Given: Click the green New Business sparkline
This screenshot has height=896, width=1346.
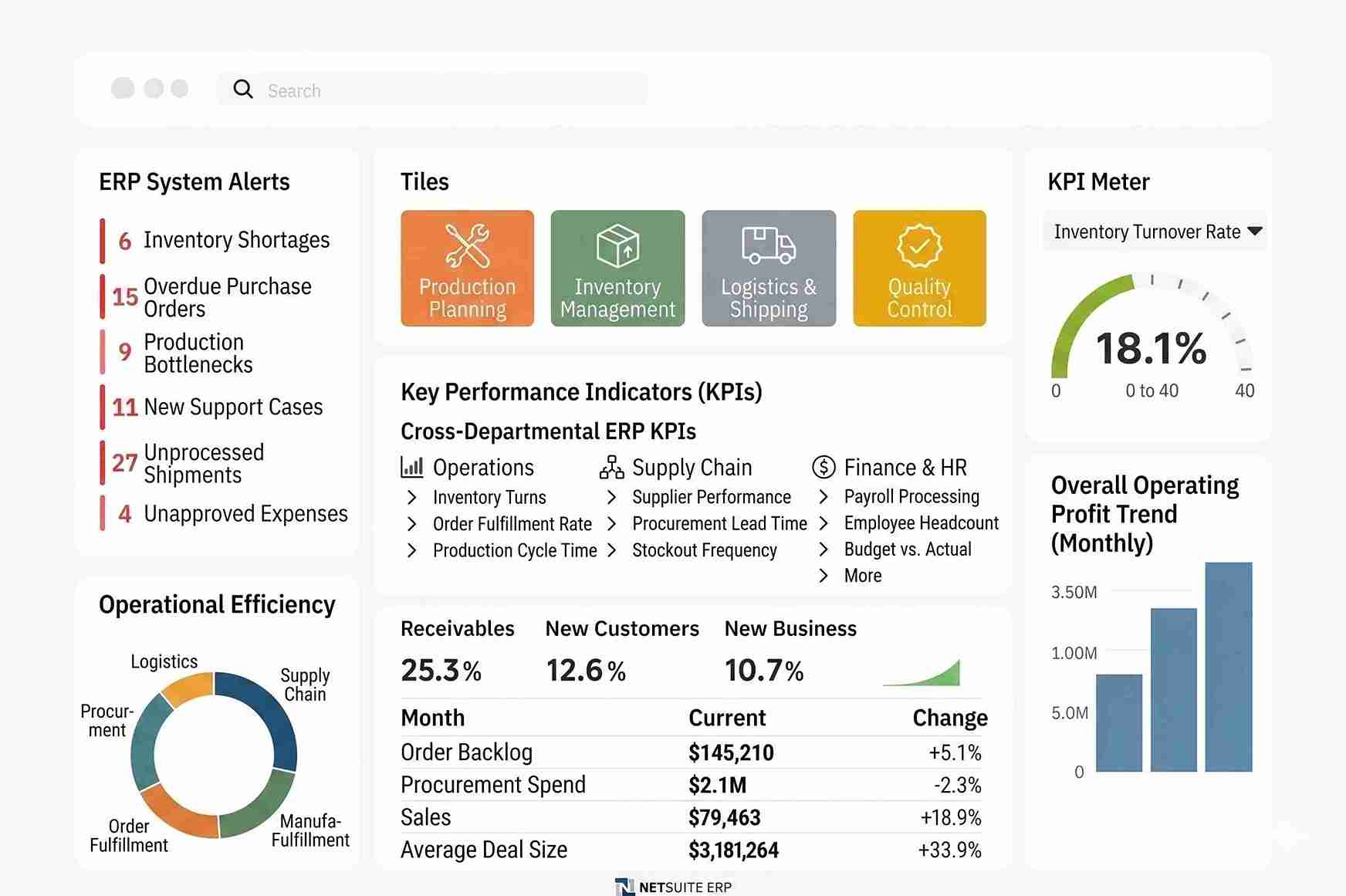Looking at the screenshot, I should pyautogui.click(x=922, y=673).
